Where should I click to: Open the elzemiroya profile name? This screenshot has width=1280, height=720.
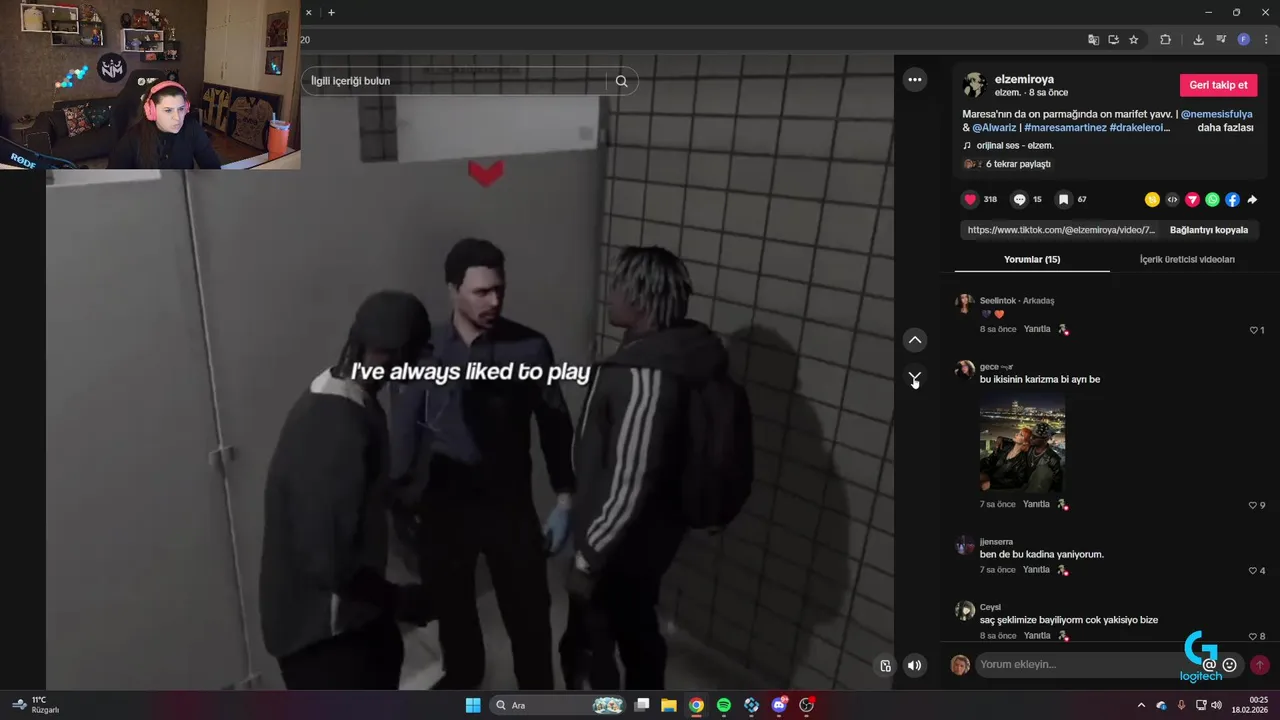click(1024, 79)
